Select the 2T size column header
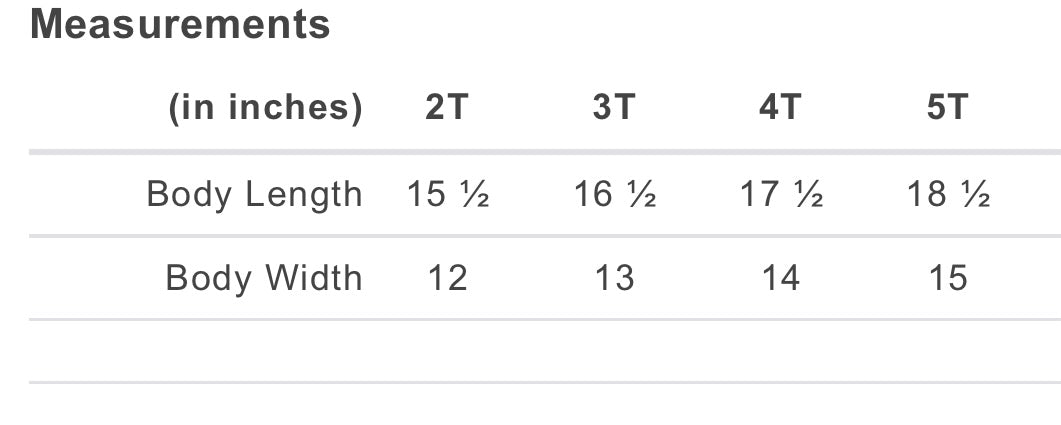This screenshot has width=1061, height=425. 447,108
